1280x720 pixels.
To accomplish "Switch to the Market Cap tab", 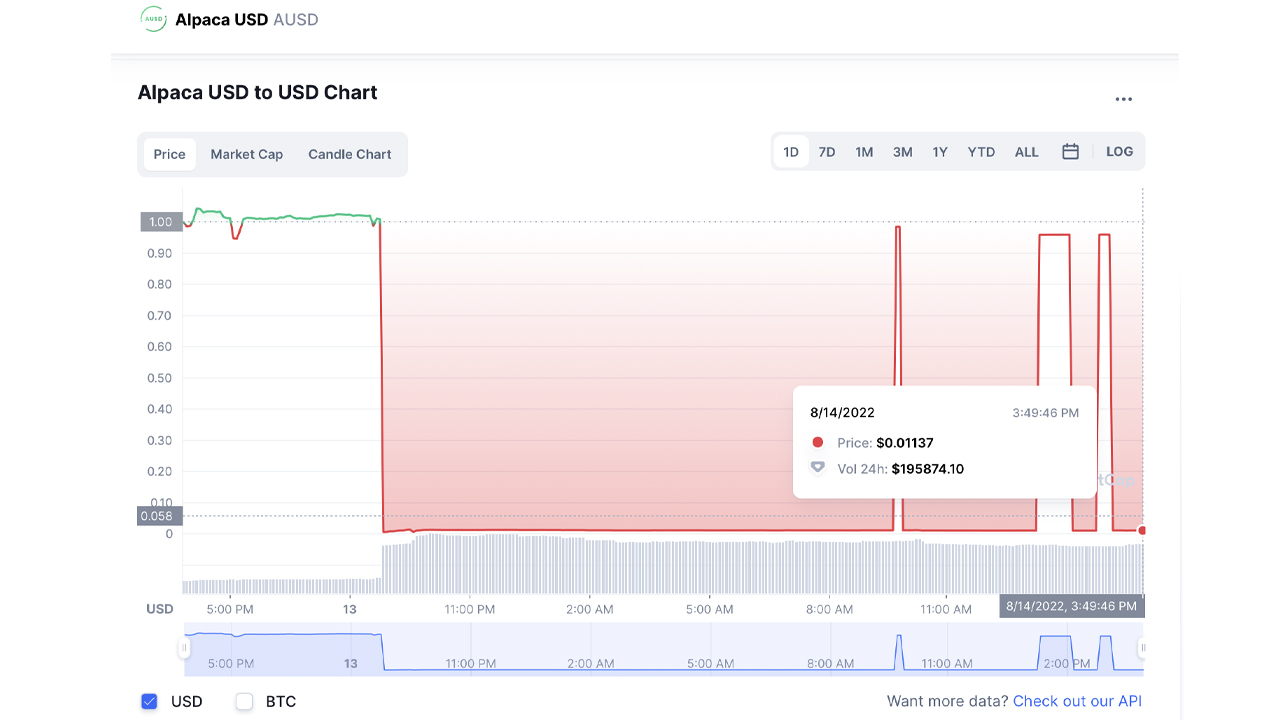I will (247, 154).
